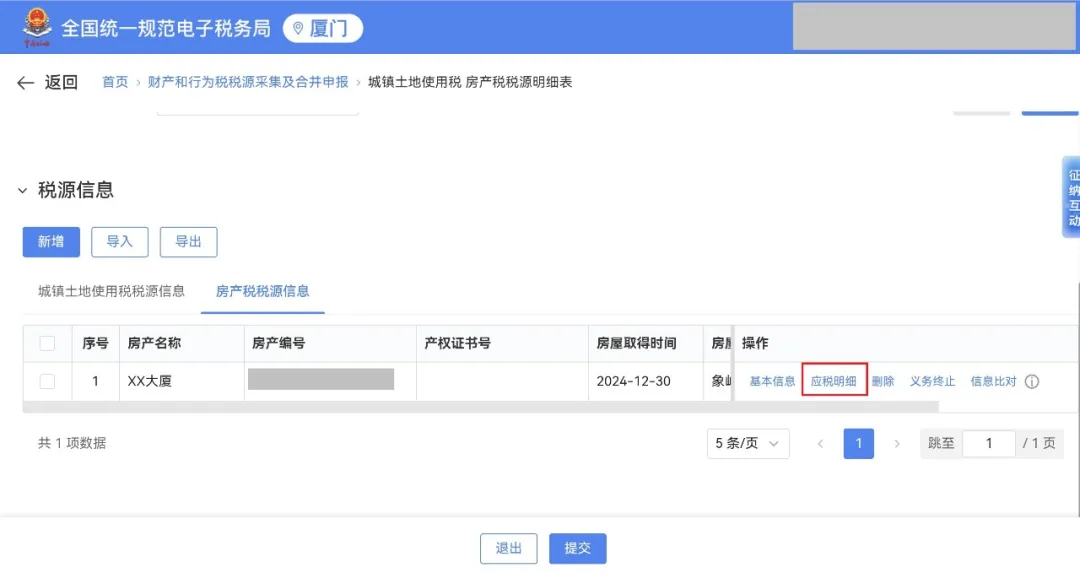Check the XX大厦 row checkbox
This screenshot has height=573, width=1080.
(x=47, y=381)
